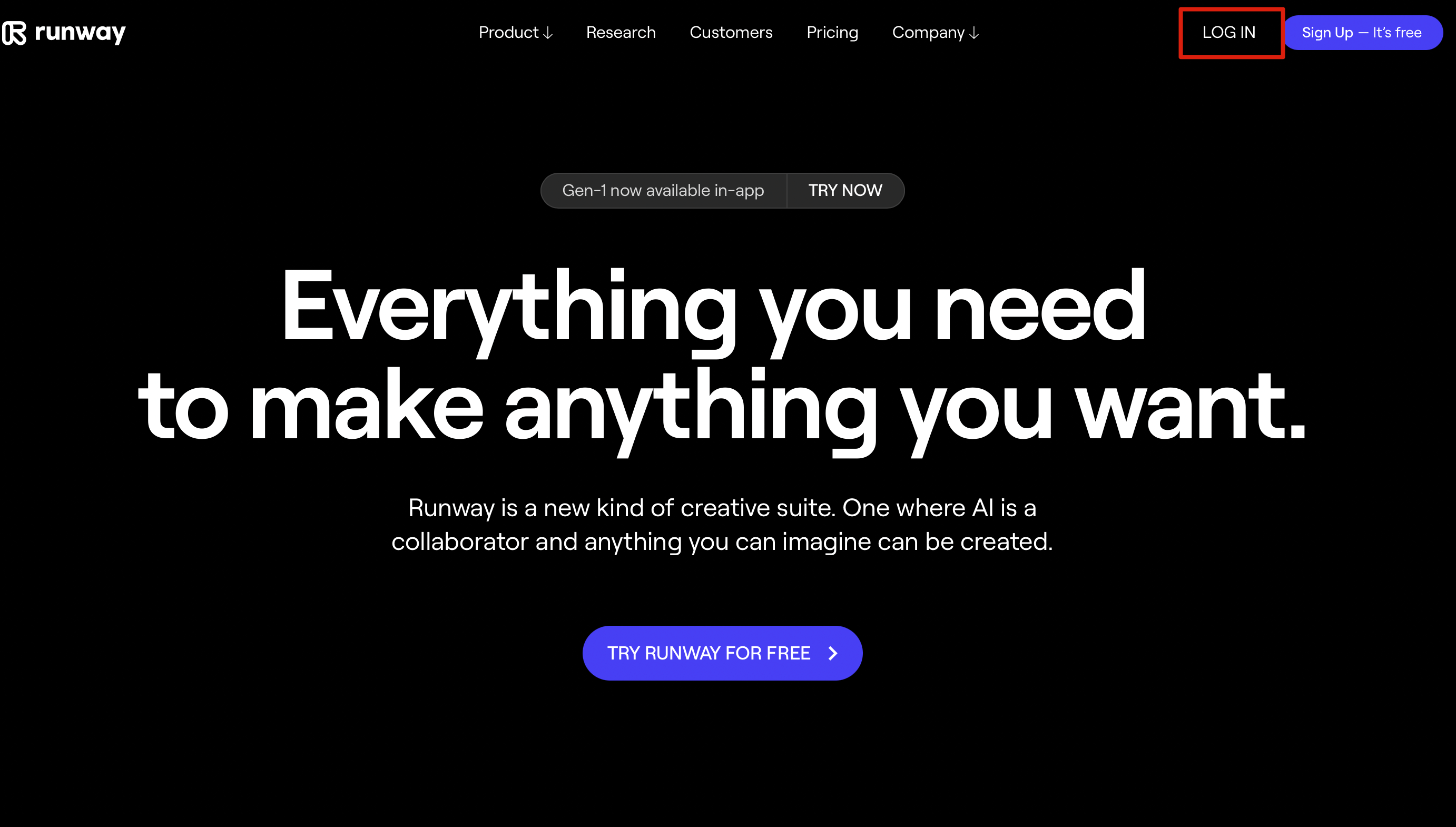The width and height of the screenshot is (1456, 827).
Task: Click the LOG IN button
Action: pos(1229,32)
